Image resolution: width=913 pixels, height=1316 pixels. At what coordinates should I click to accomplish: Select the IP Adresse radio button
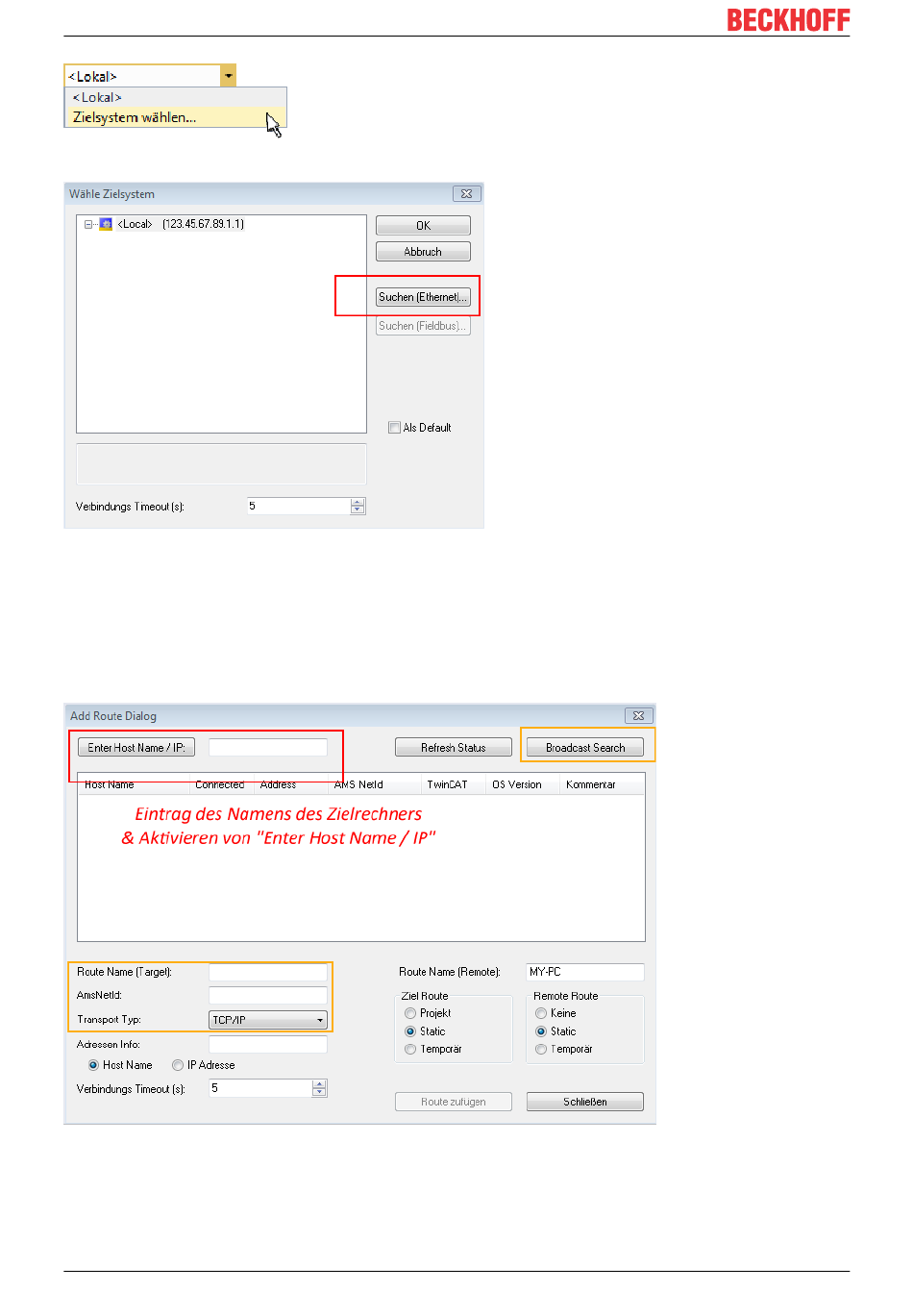[x=178, y=1065]
